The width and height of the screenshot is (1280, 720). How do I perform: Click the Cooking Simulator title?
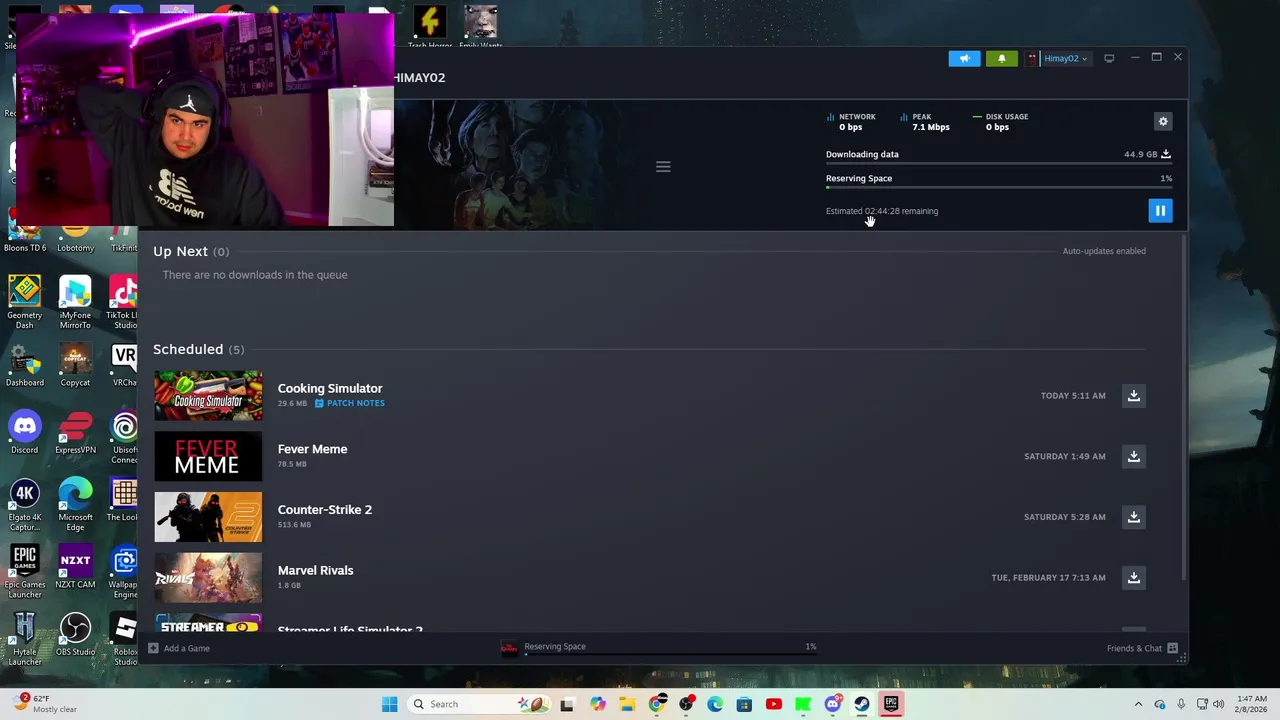point(330,388)
